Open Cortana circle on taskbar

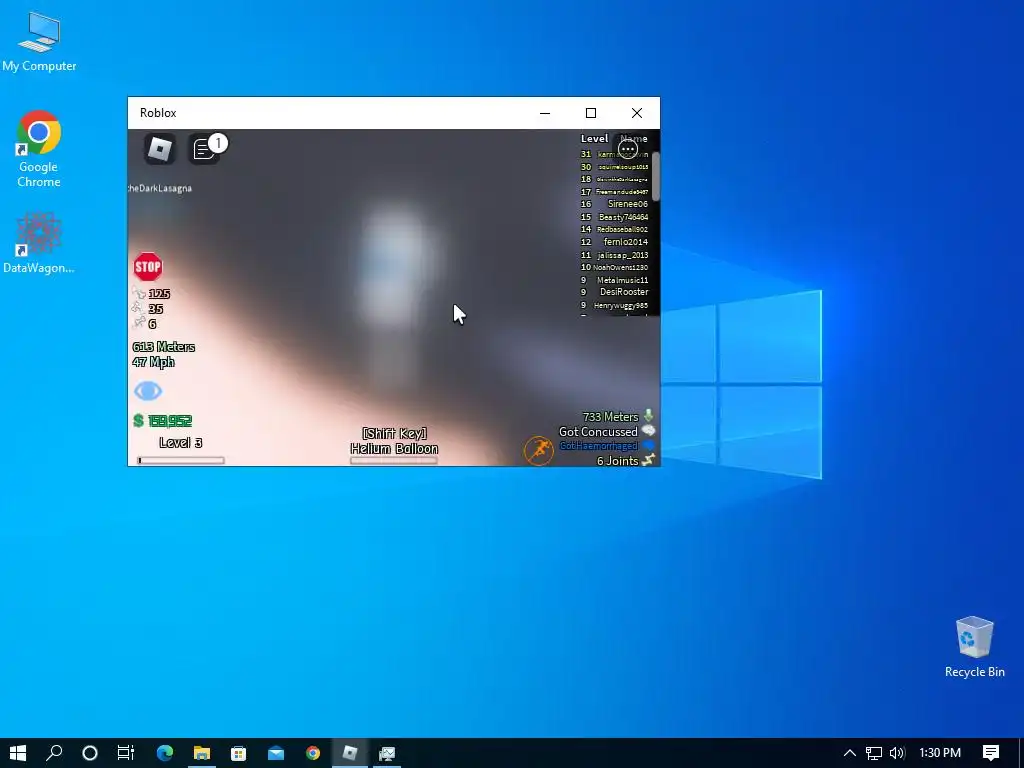tap(90, 753)
